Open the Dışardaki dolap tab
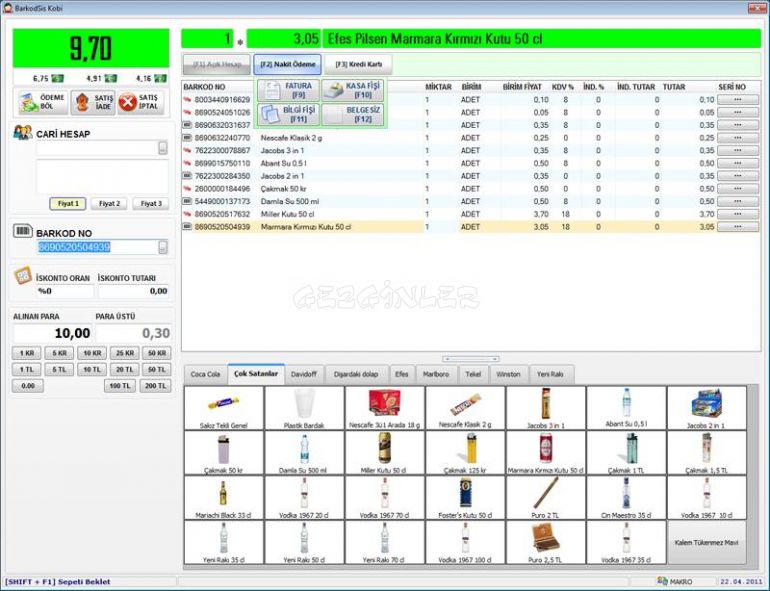Screen dimensions: 770x591 (356, 374)
